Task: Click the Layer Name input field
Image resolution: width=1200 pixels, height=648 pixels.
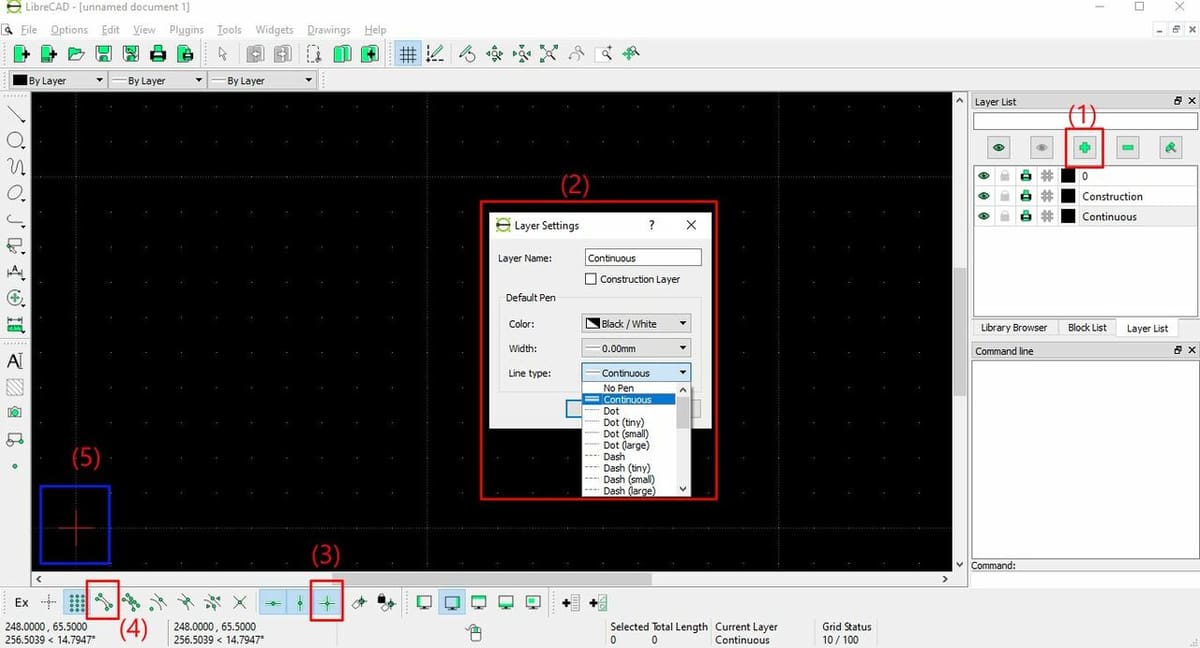Action: pyautogui.click(x=643, y=257)
